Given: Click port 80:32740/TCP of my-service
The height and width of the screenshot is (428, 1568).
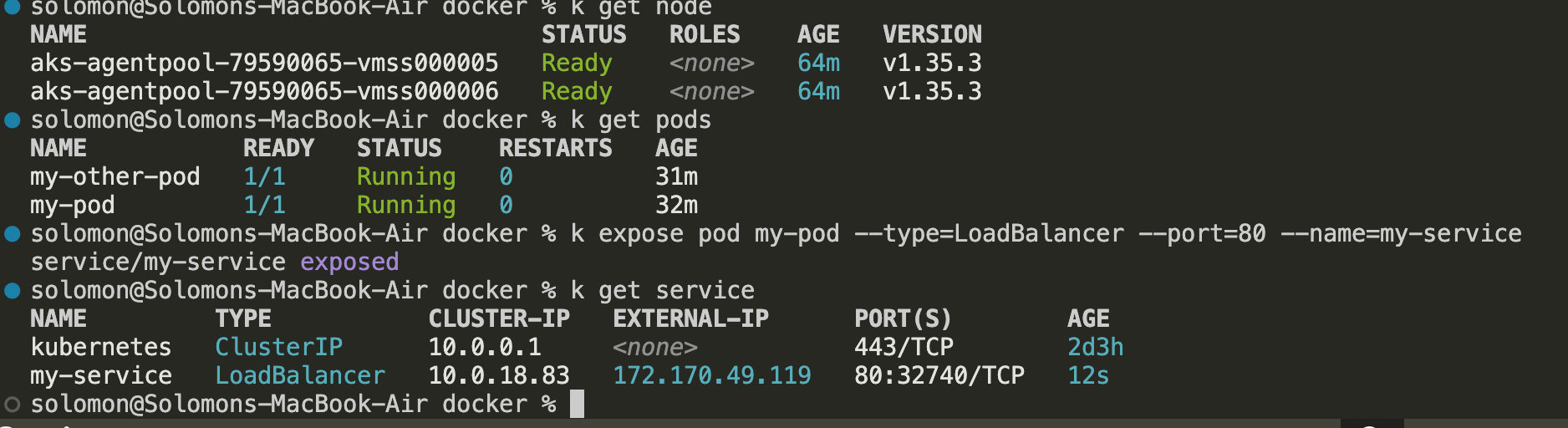Looking at the screenshot, I should 939,375.
